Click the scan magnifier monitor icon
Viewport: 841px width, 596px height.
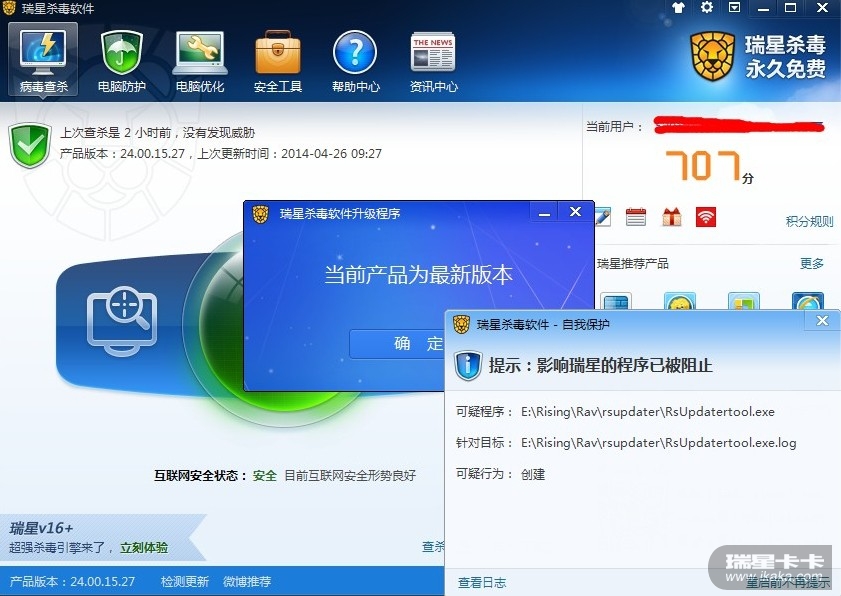click(x=123, y=321)
